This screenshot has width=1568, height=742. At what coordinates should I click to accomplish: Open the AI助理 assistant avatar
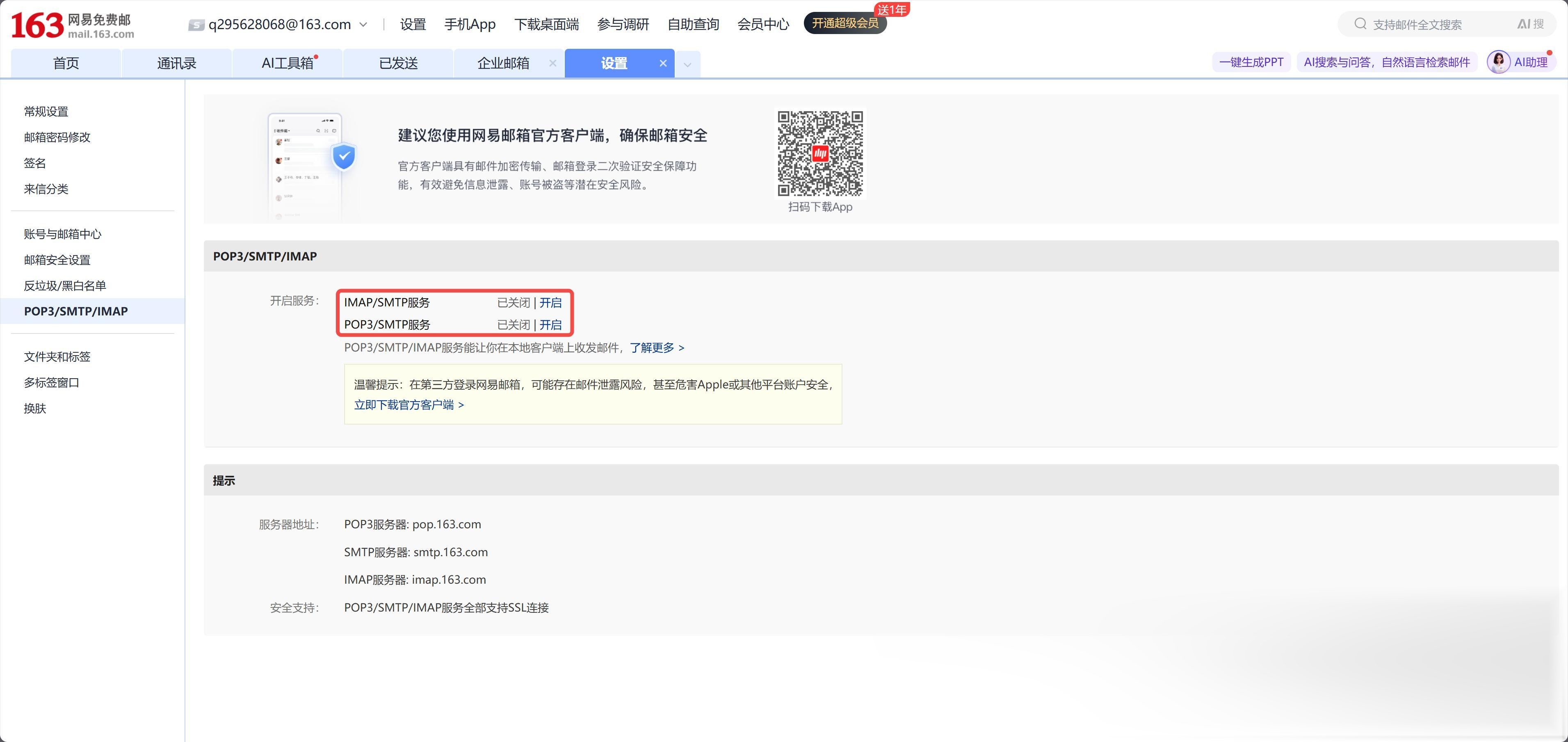pyautogui.click(x=1499, y=62)
